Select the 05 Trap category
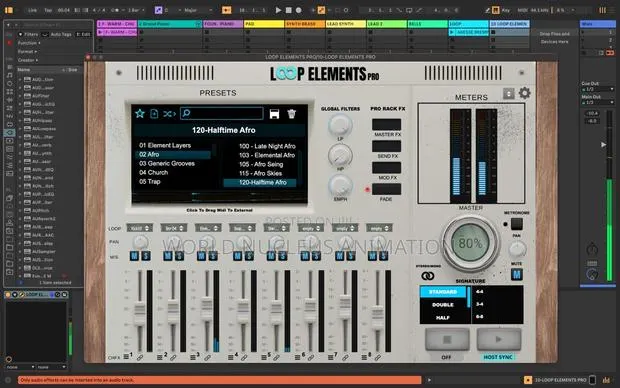Viewport: 620px width, 388px height. point(149,182)
